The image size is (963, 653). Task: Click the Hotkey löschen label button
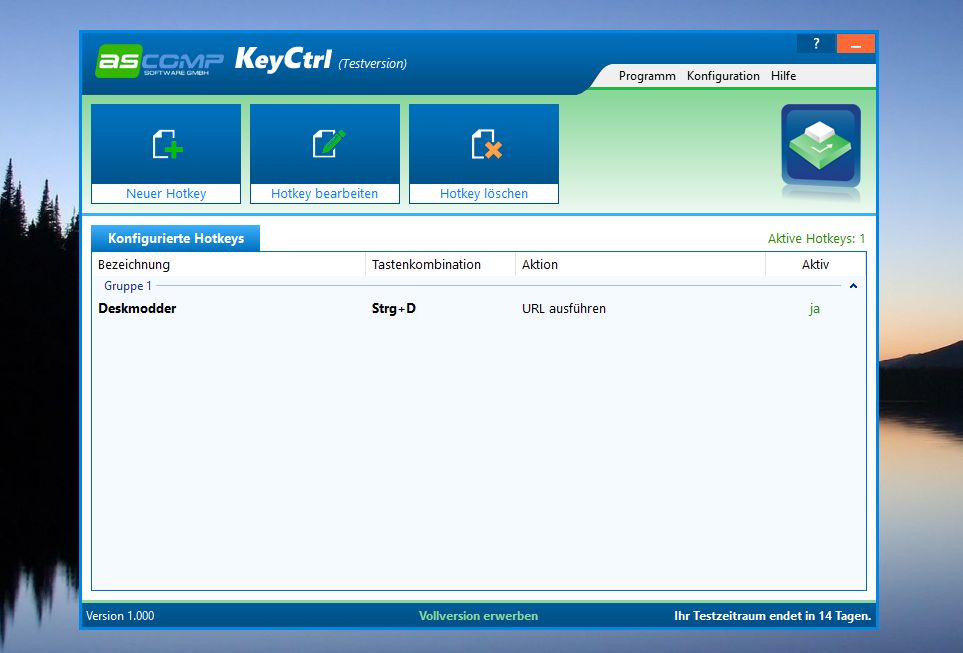tap(484, 194)
